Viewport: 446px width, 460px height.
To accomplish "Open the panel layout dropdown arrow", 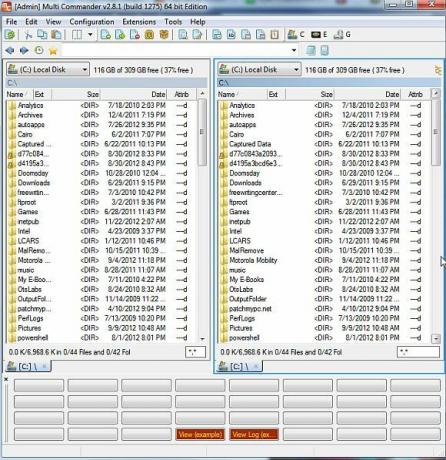I will 90,34.
